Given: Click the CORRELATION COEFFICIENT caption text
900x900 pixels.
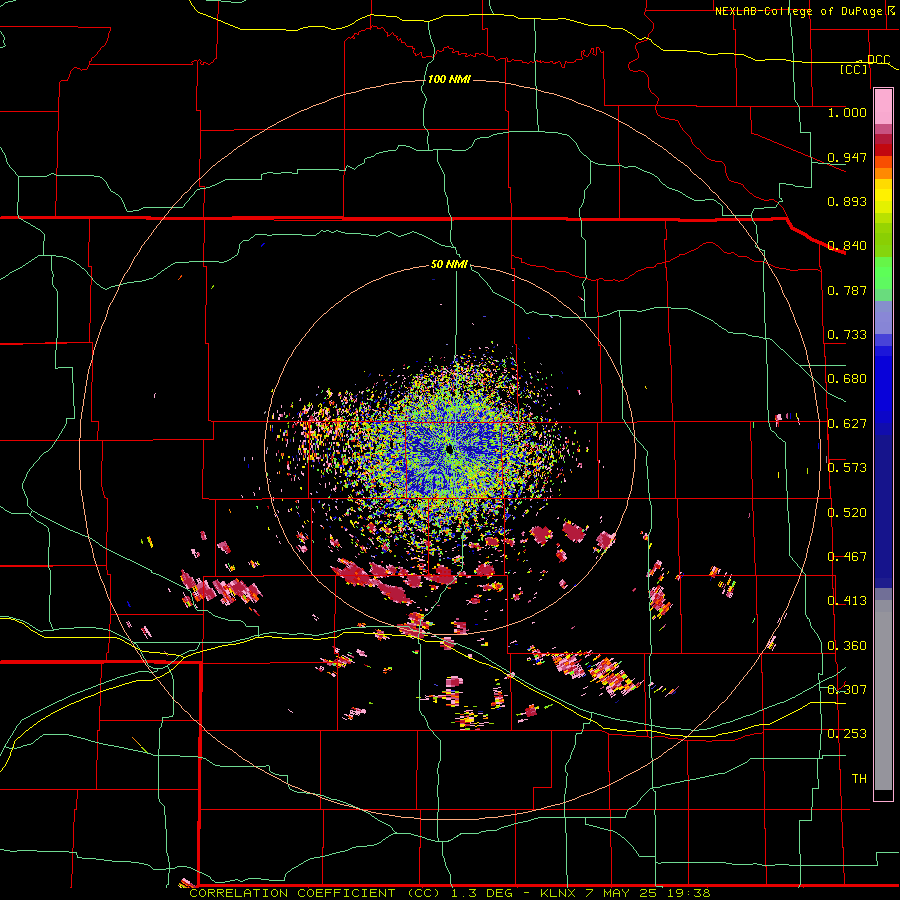Looking at the screenshot, I should tap(292, 893).
